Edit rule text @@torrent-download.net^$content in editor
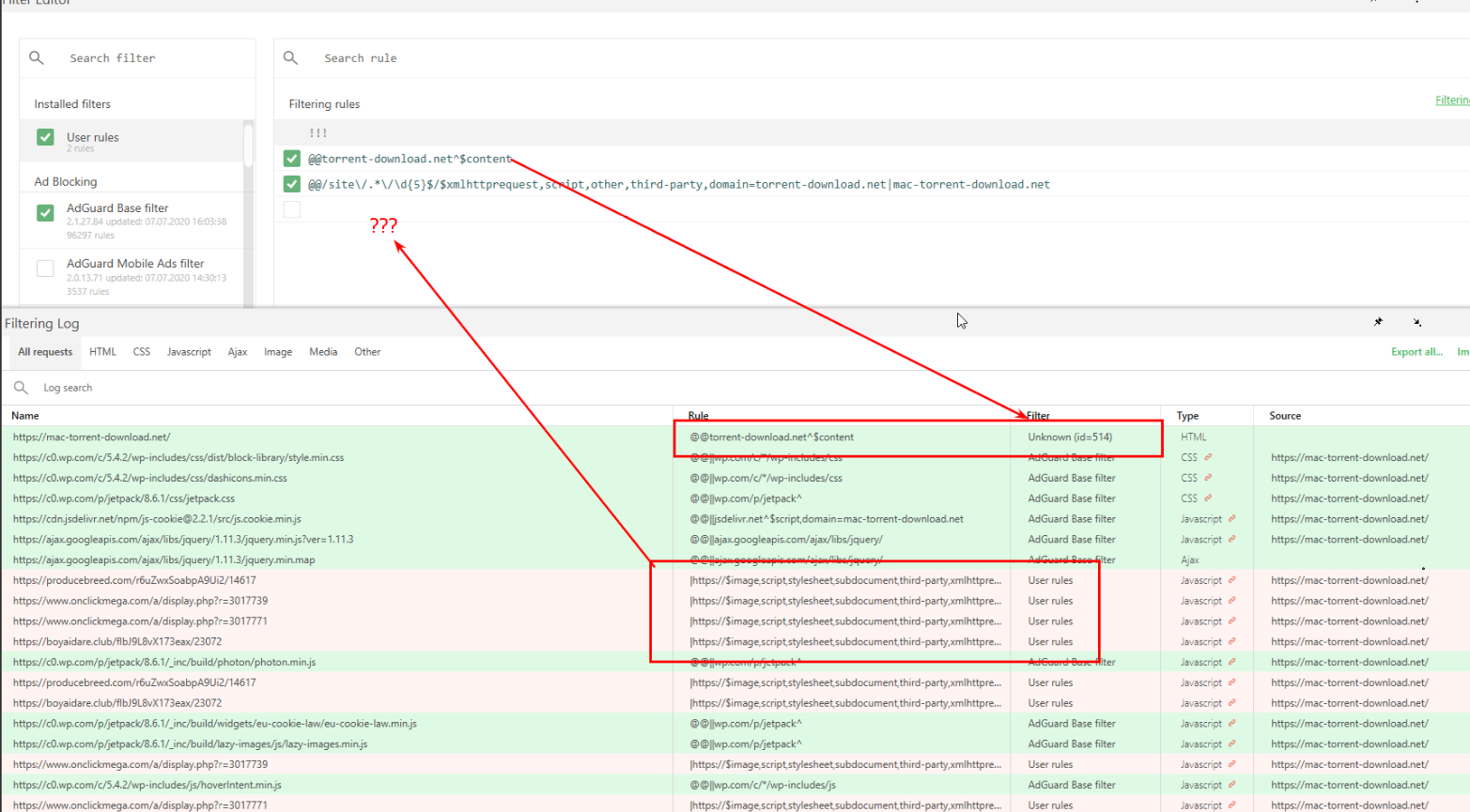 410,159
